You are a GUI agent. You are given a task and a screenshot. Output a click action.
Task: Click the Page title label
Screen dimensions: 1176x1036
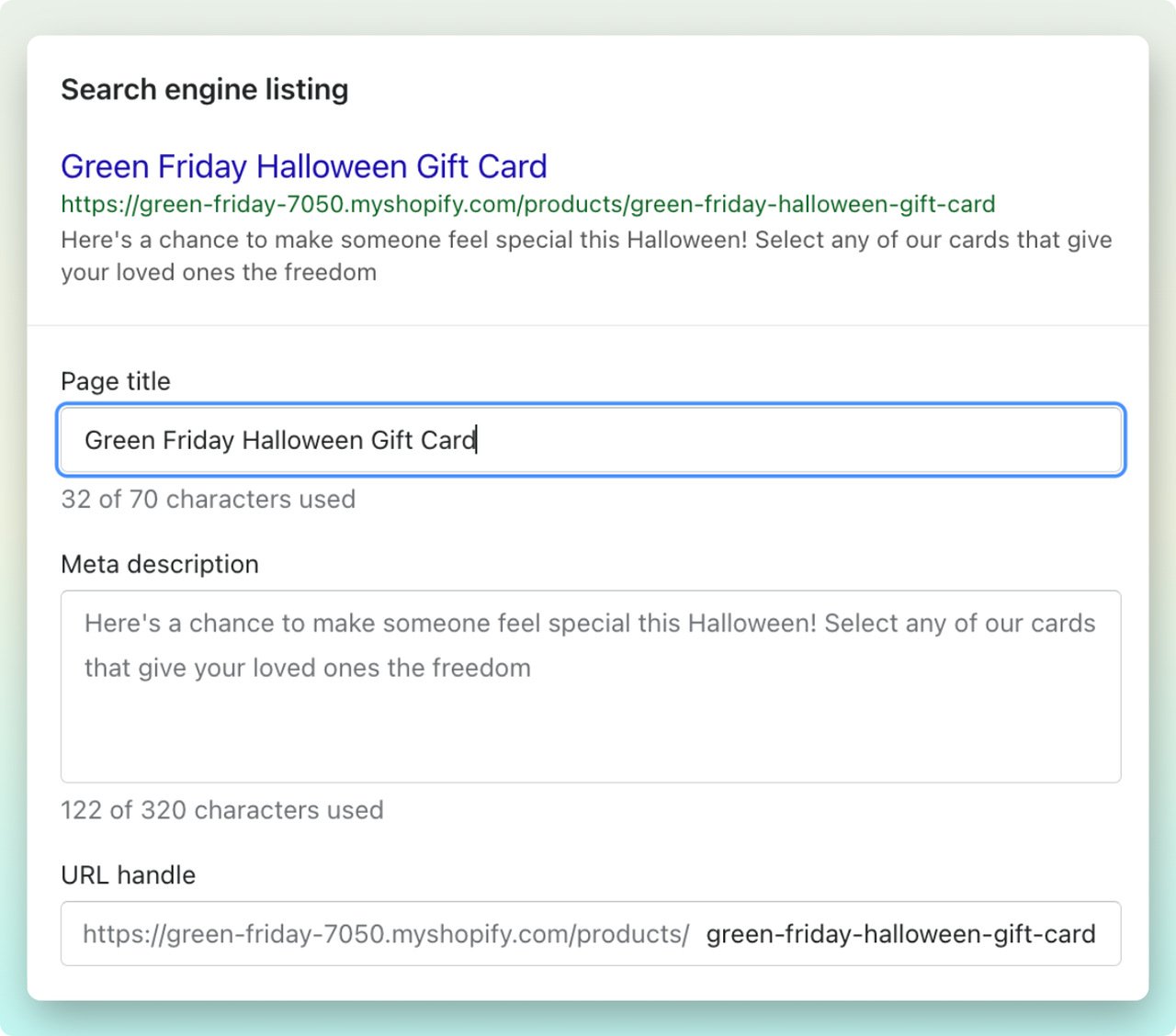[115, 381]
